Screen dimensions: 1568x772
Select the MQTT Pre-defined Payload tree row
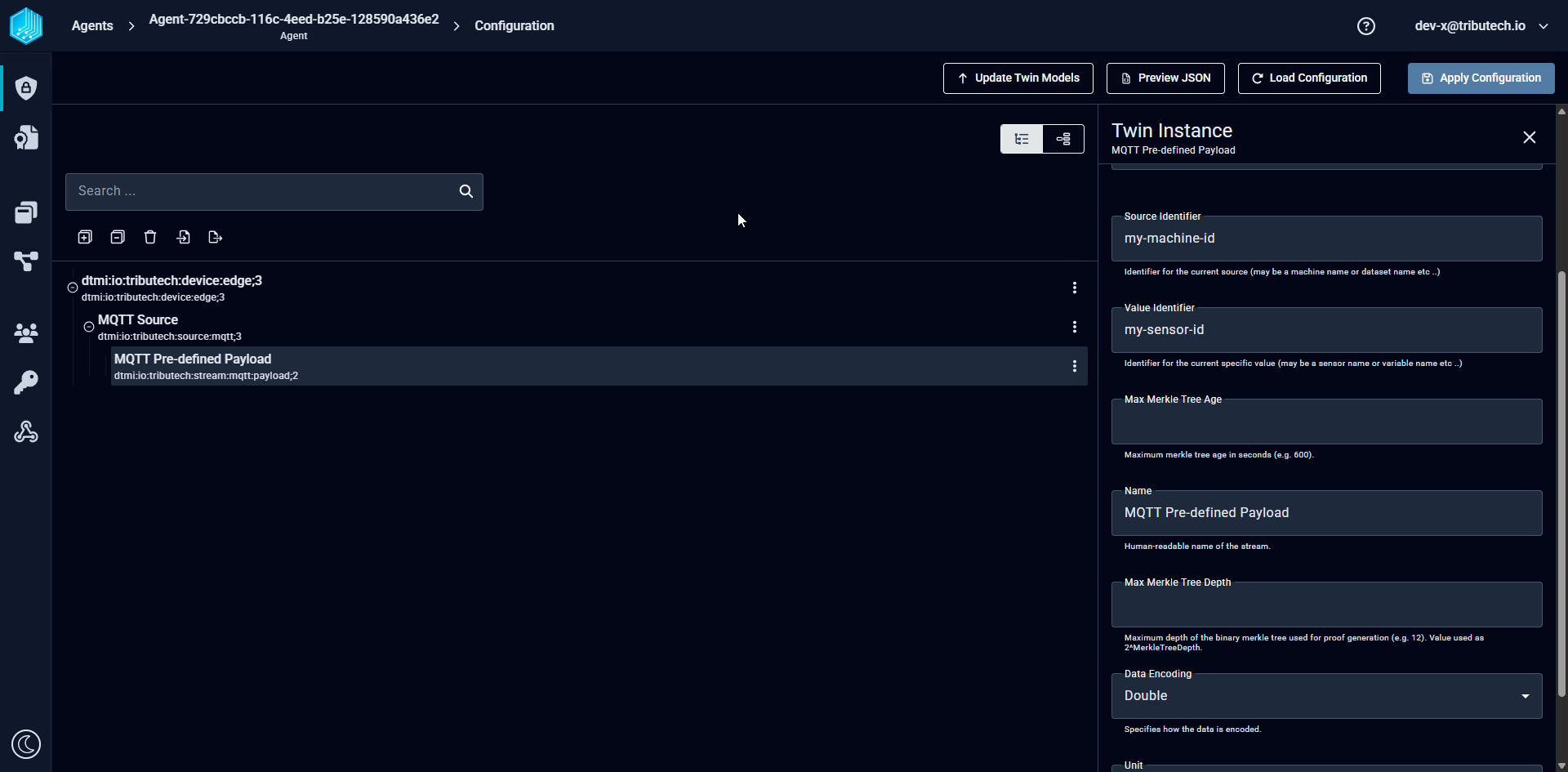click(599, 366)
